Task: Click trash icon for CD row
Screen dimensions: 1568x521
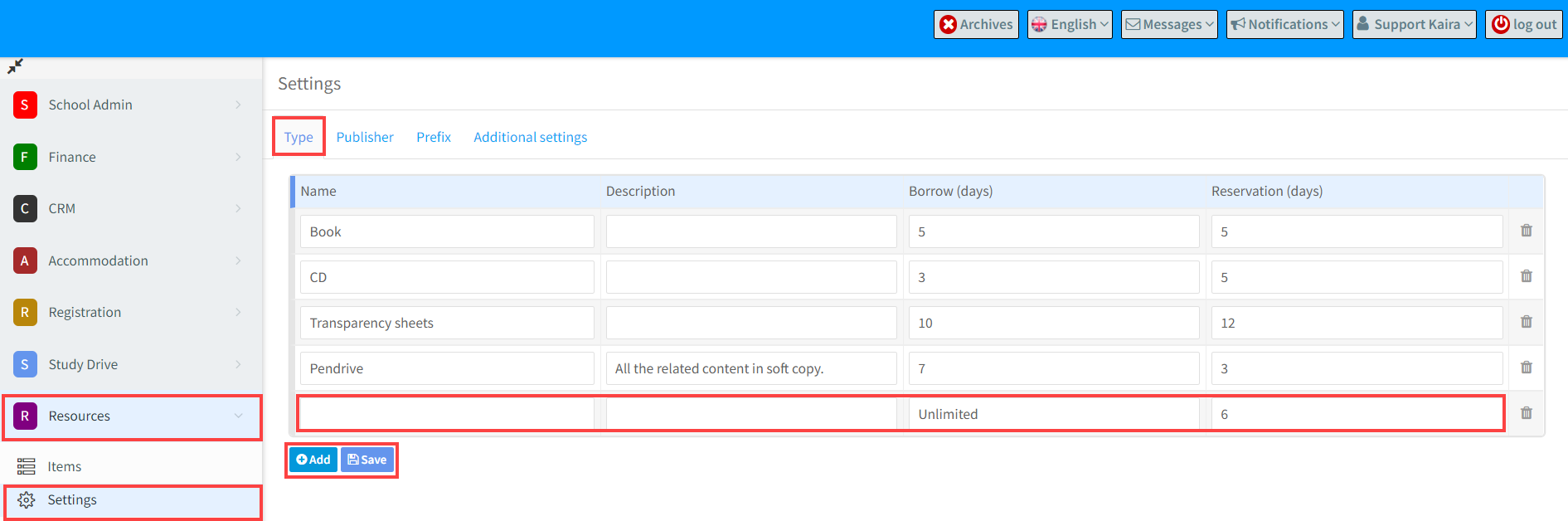Action: pos(1526,276)
